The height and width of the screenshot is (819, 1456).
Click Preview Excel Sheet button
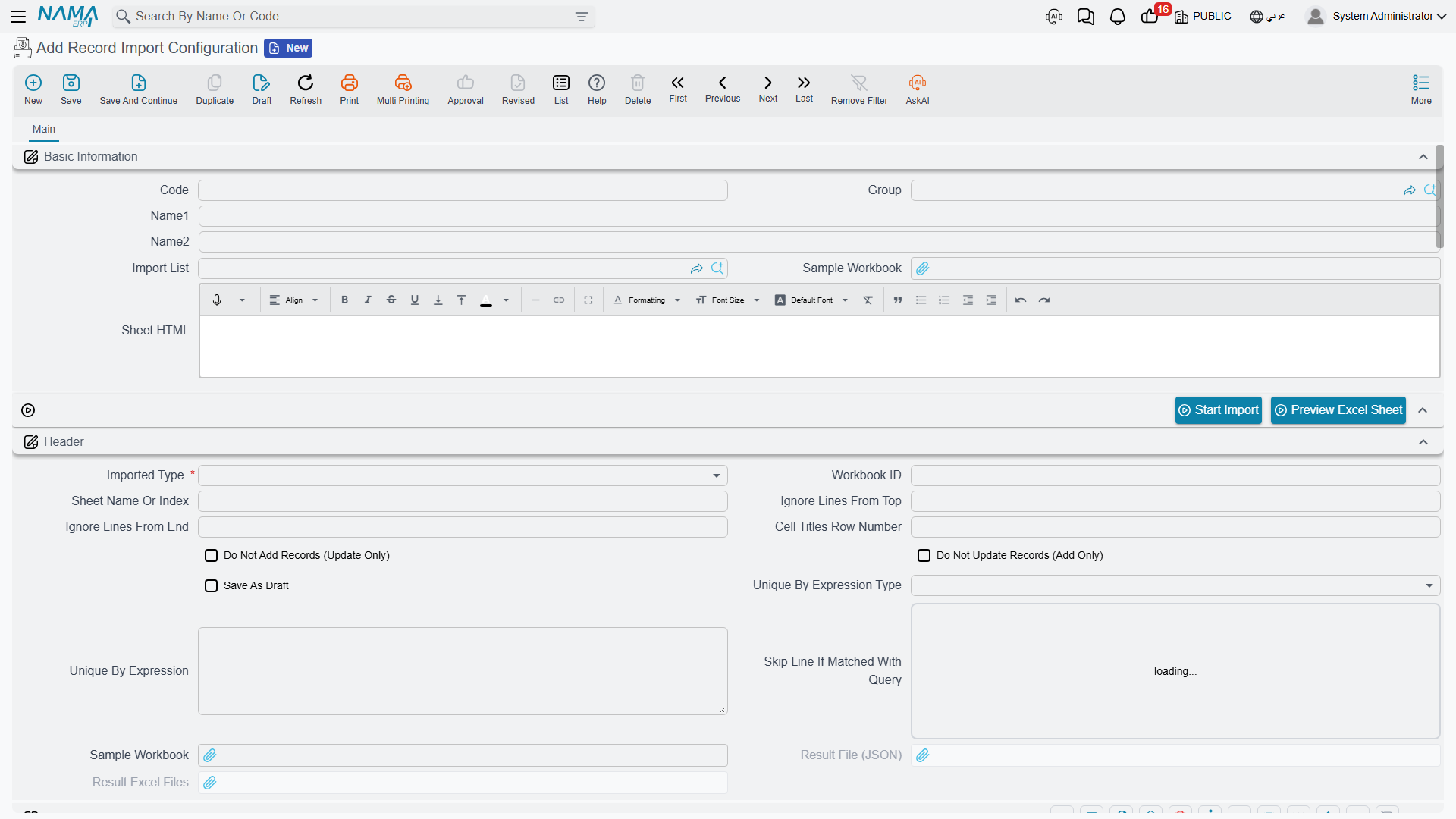pos(1338,410)
